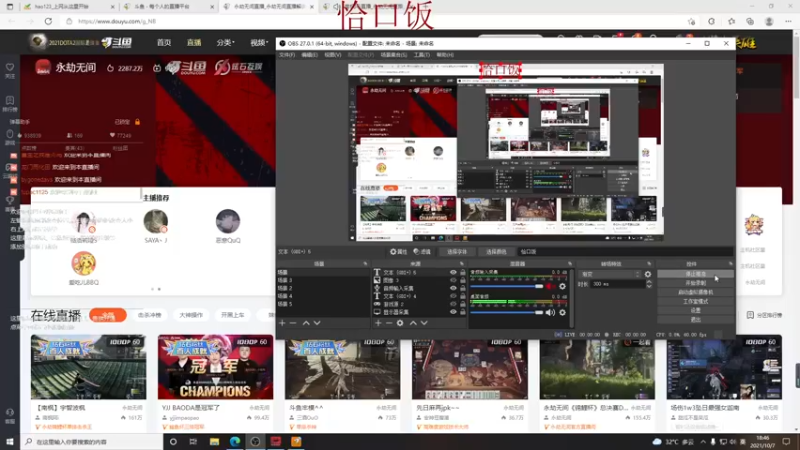This screenshot has height=450, width=800.
Task: Unmute the red muted audio input capture
Action: 550,286
